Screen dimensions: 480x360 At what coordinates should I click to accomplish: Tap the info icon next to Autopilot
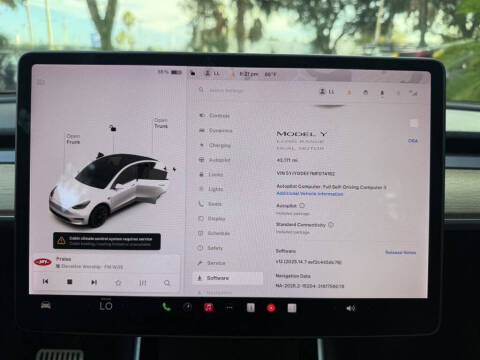coord(302,205)
